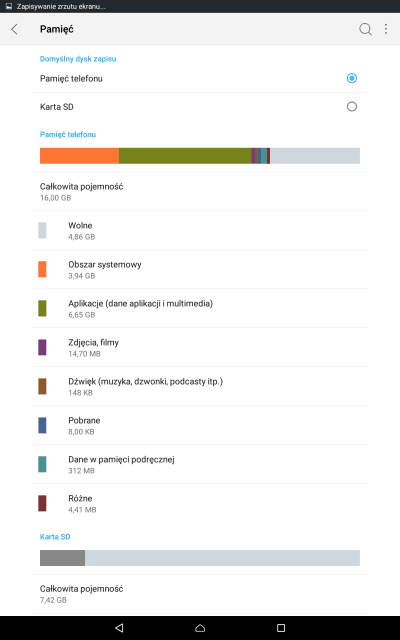Open Różne storage entry
400x640 pixels.
(x=200, y=503)
